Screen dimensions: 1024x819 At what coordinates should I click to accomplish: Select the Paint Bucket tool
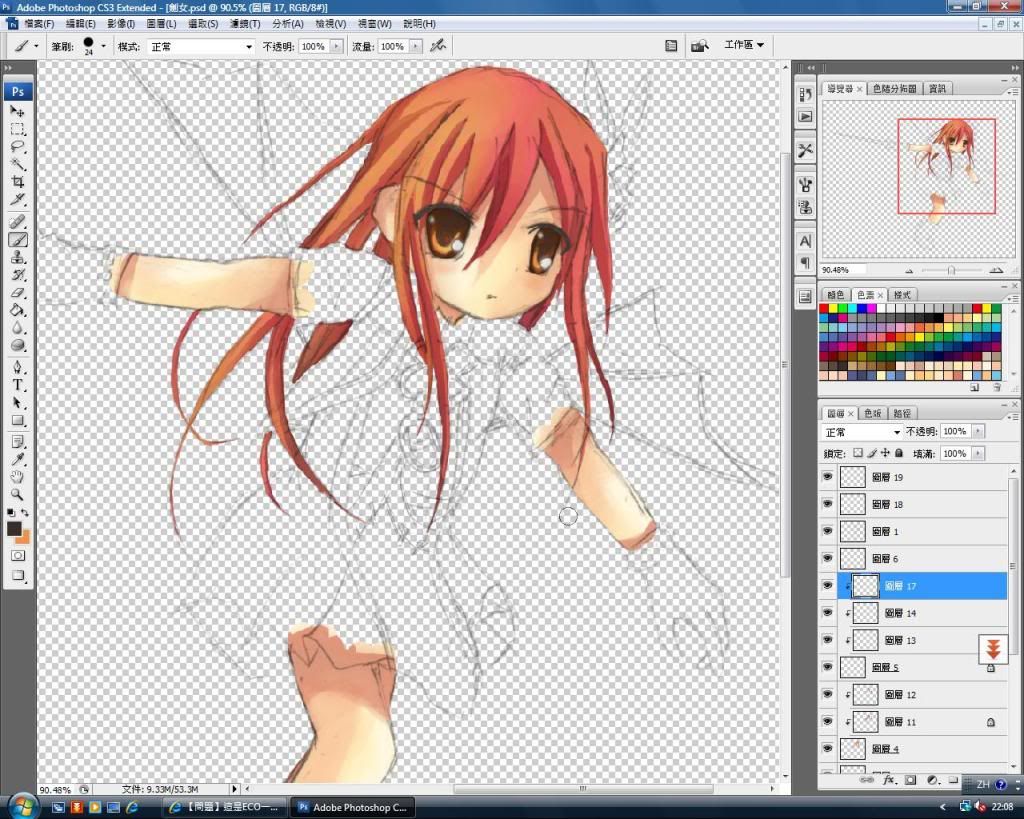tap(18, 310)
